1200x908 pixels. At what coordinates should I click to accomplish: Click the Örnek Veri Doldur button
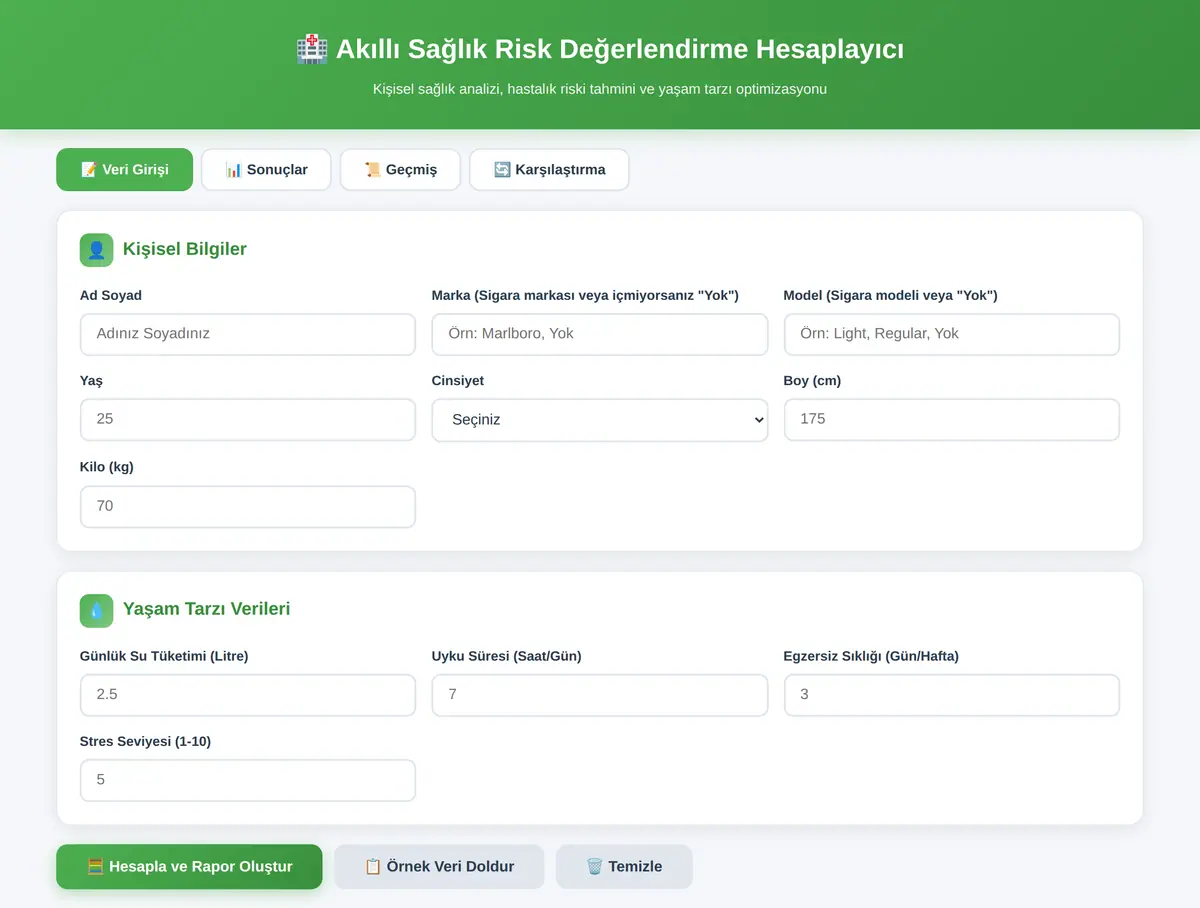tap(439, 867)
